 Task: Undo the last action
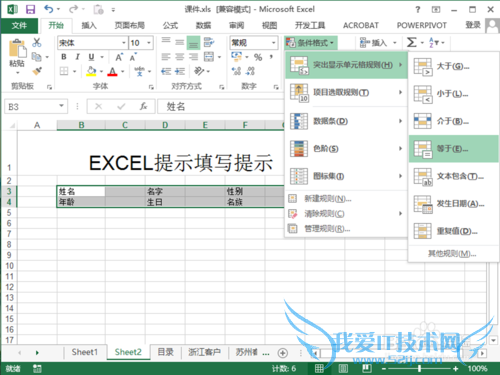pyautogui.click(x=49, y=9)
